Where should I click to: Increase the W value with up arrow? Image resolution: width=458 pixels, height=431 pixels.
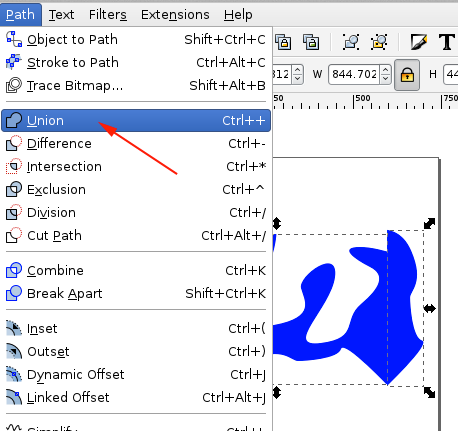(386, 70)
